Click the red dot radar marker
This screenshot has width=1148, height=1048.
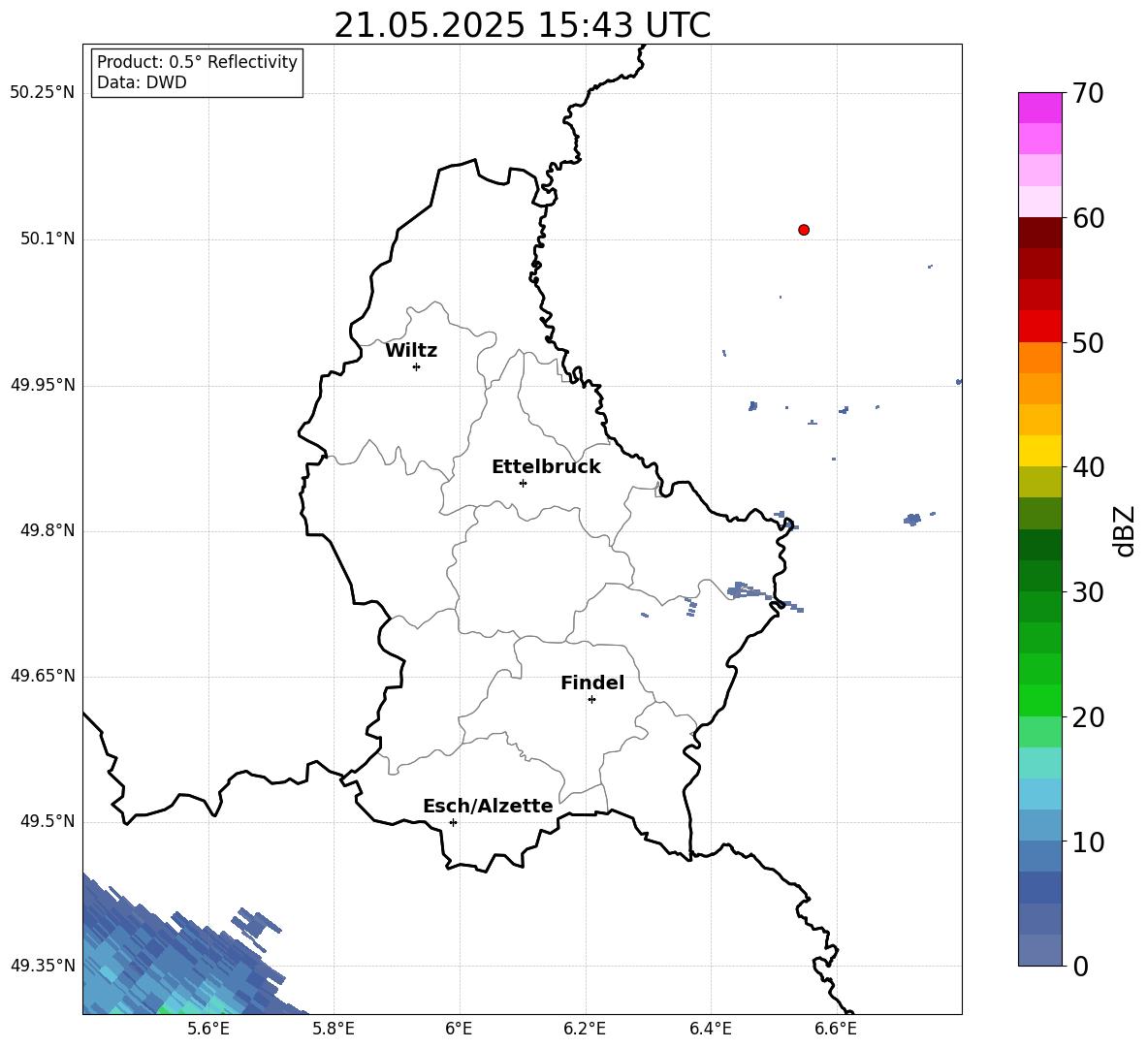tap(803, 230)
